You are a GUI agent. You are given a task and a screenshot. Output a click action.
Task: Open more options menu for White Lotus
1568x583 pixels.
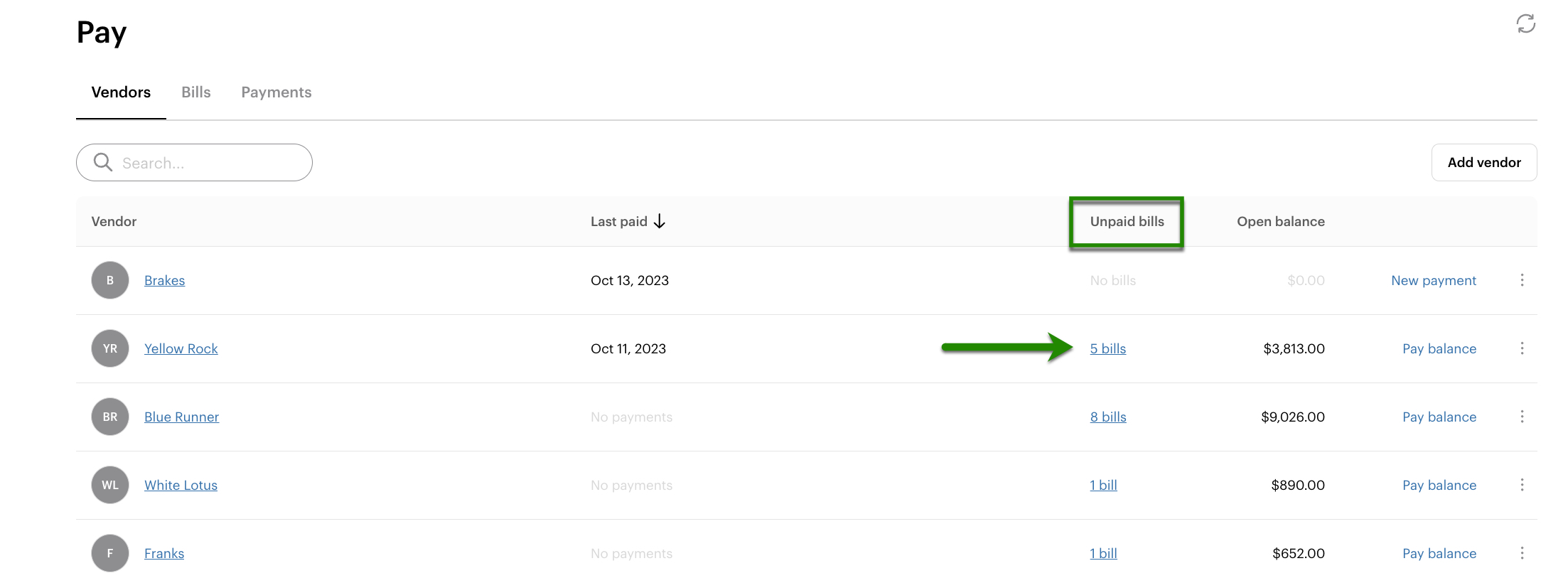pos(1522,485)
